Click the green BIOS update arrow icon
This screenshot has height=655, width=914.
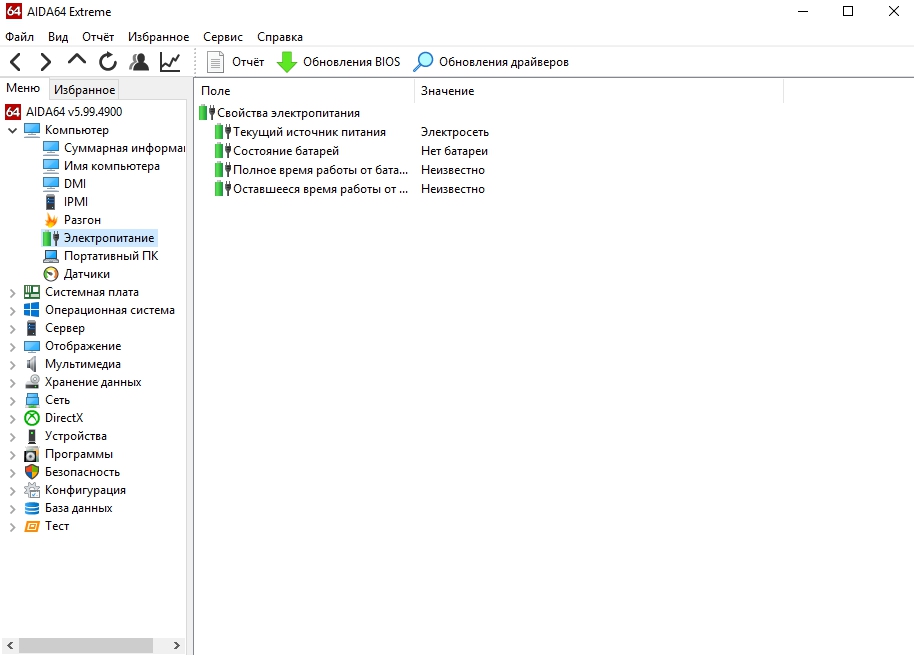[x=286, y=62]
